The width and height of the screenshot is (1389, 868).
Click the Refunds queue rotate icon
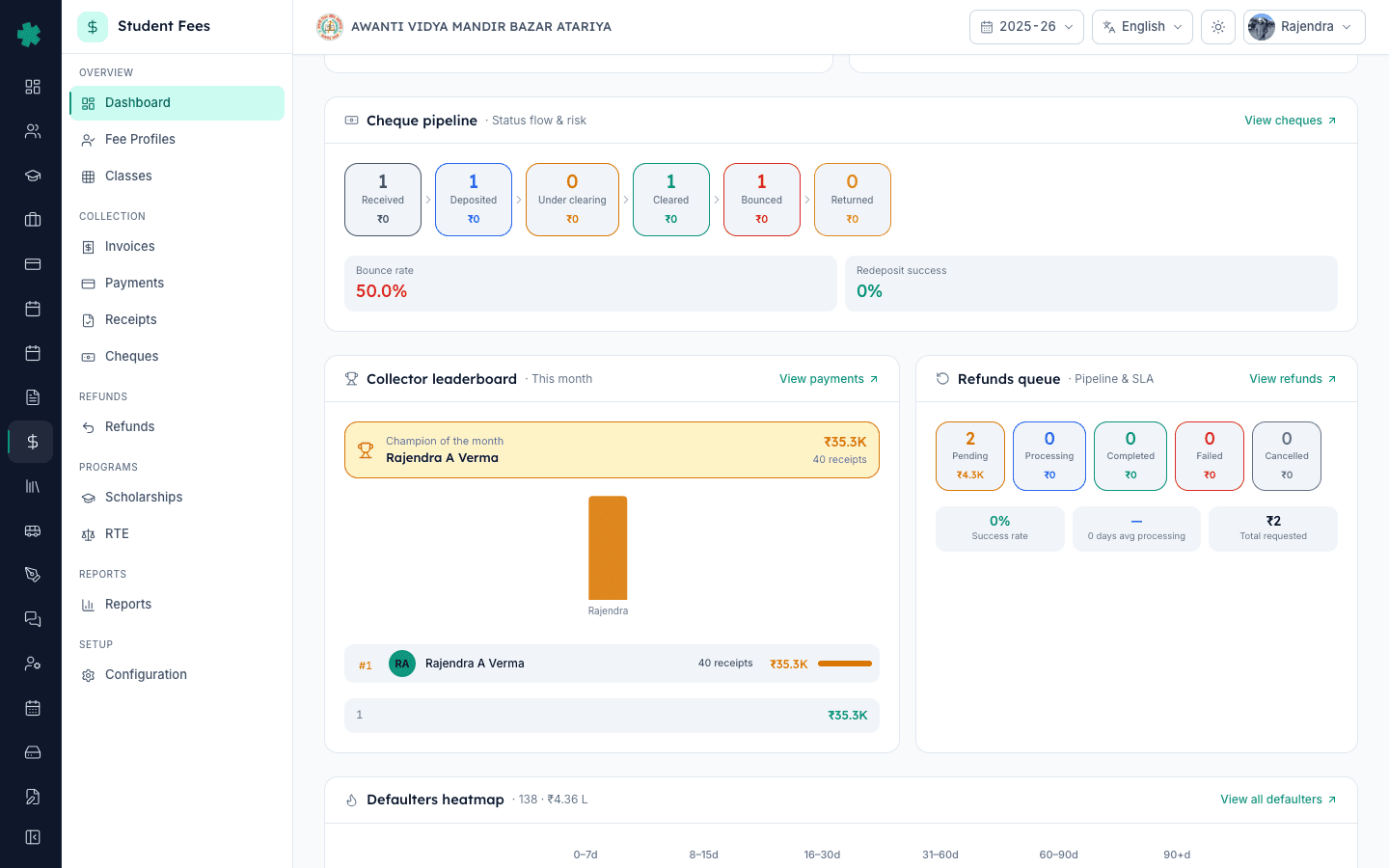pos(942,379)
